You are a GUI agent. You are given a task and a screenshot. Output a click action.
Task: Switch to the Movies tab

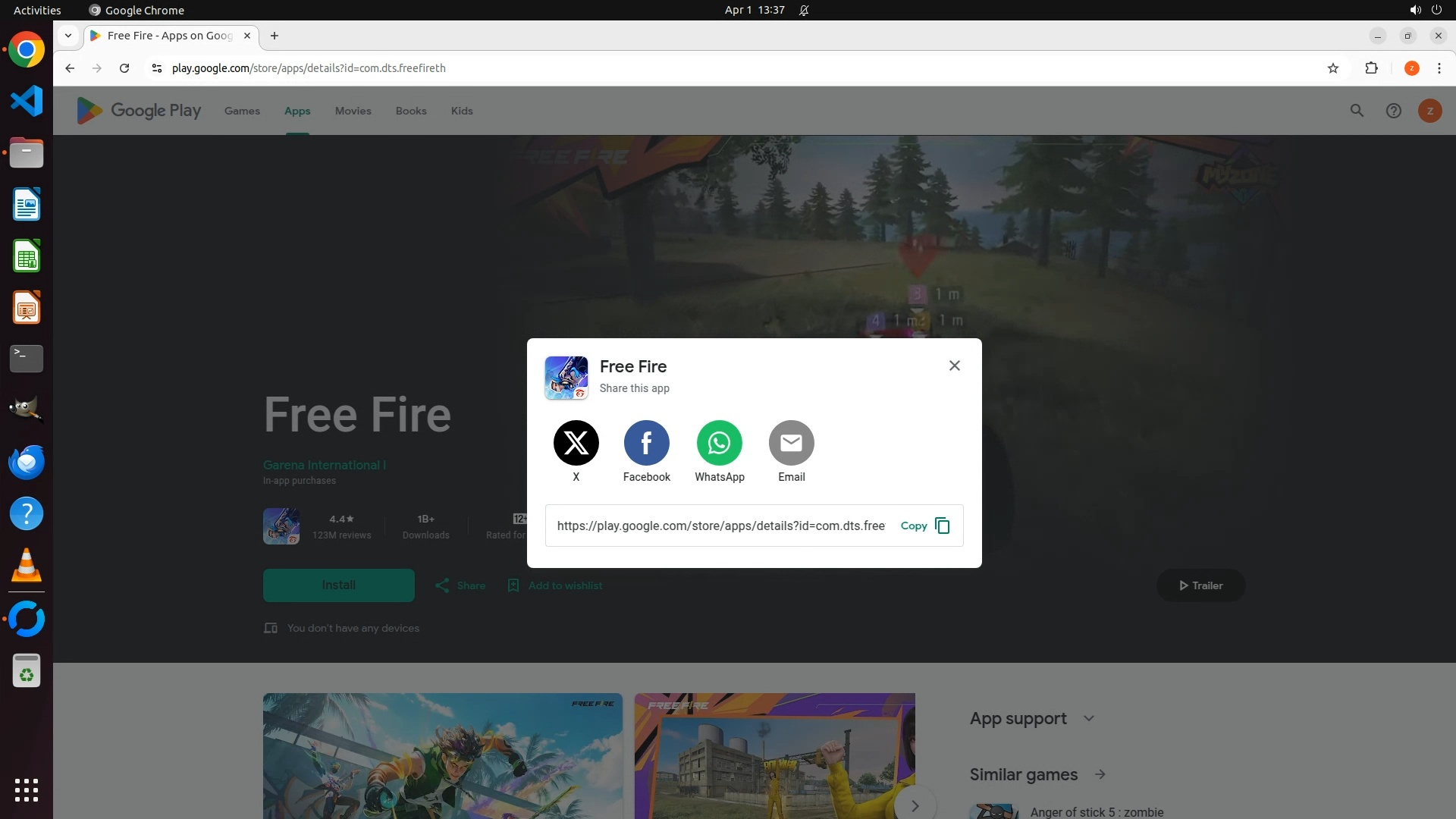click(353, 111)
